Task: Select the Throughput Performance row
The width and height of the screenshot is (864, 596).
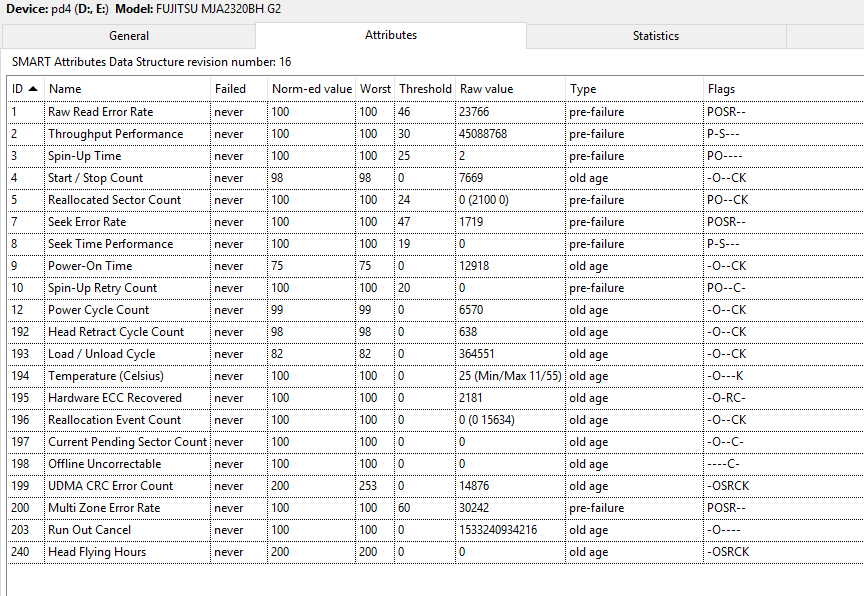Action: 436,134
